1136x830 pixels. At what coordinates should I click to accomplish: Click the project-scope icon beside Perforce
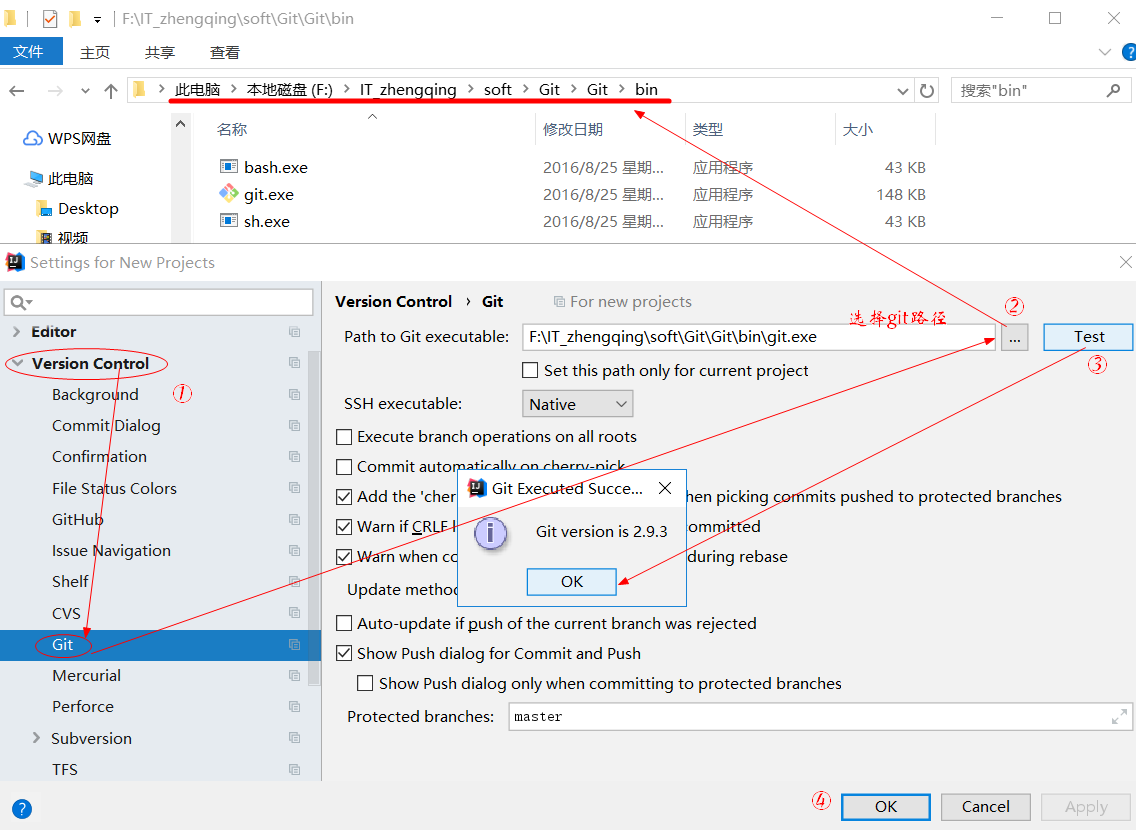(295, 706)
